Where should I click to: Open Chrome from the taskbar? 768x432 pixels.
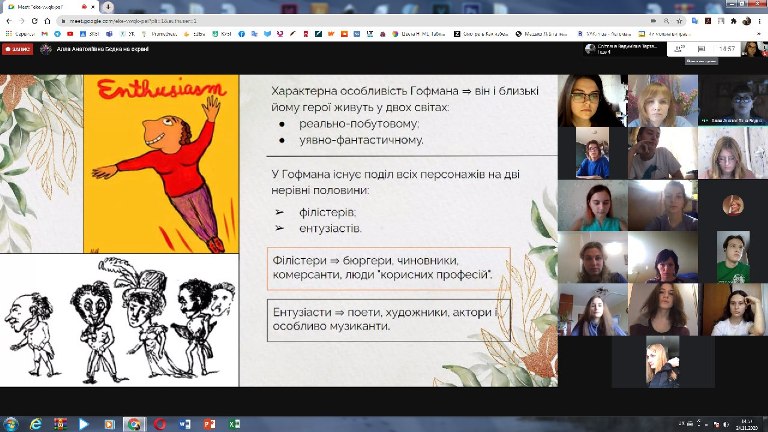[134, 424]
